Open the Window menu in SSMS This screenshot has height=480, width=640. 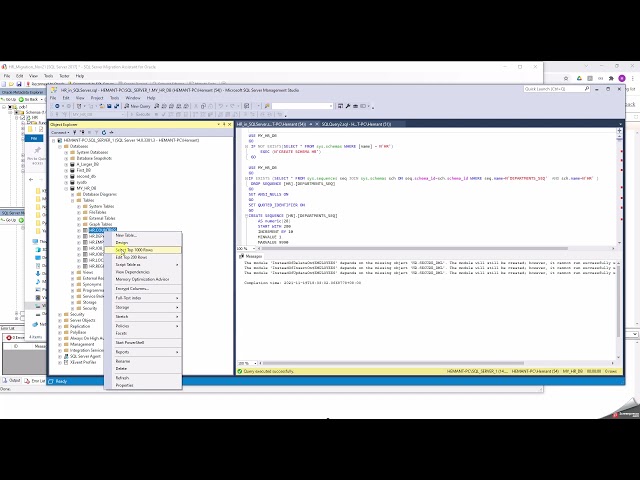(x=133, y=98)
